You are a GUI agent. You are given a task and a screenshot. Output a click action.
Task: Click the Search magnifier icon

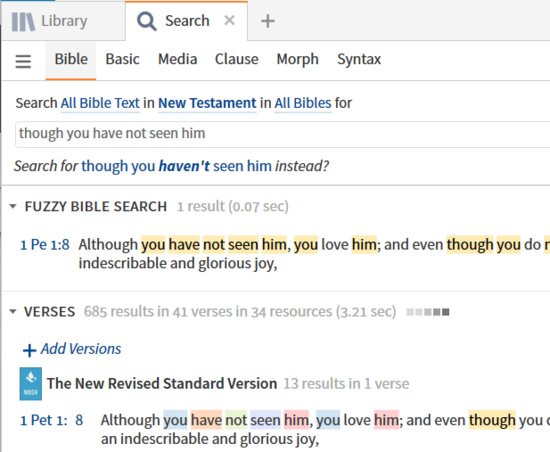(x=147, y=21)
